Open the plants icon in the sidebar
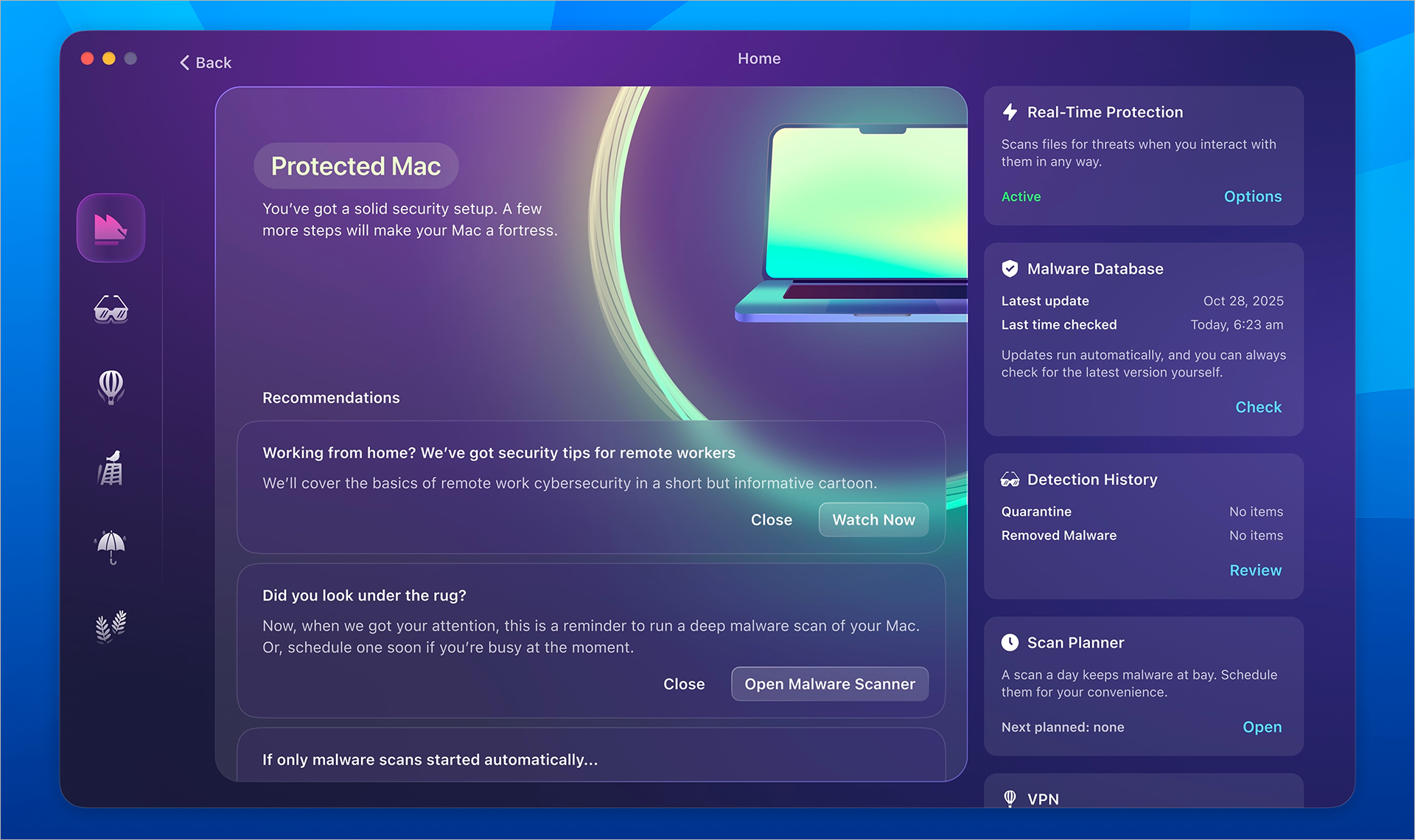Screen dimensions: 1415x840 [x=111, y=627]
